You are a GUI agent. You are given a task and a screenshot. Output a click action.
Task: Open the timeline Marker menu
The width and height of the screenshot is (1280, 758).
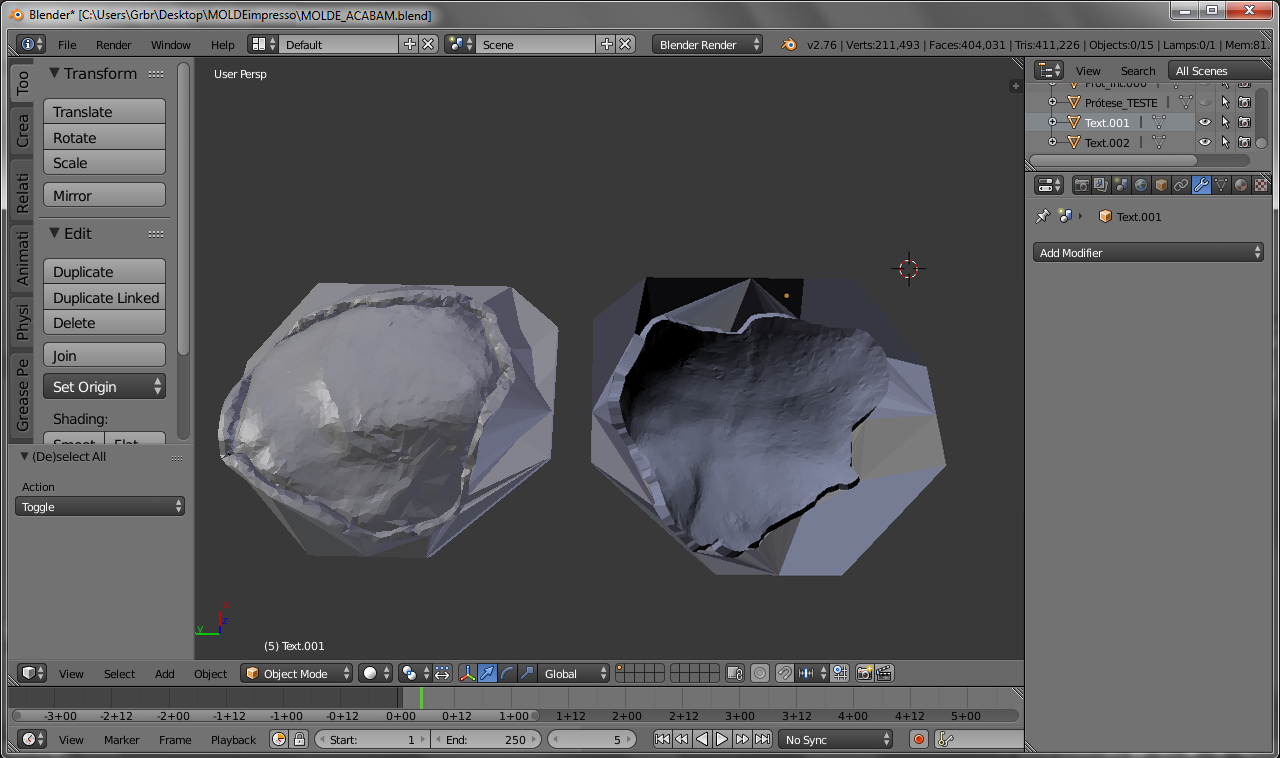pos(122,740)
